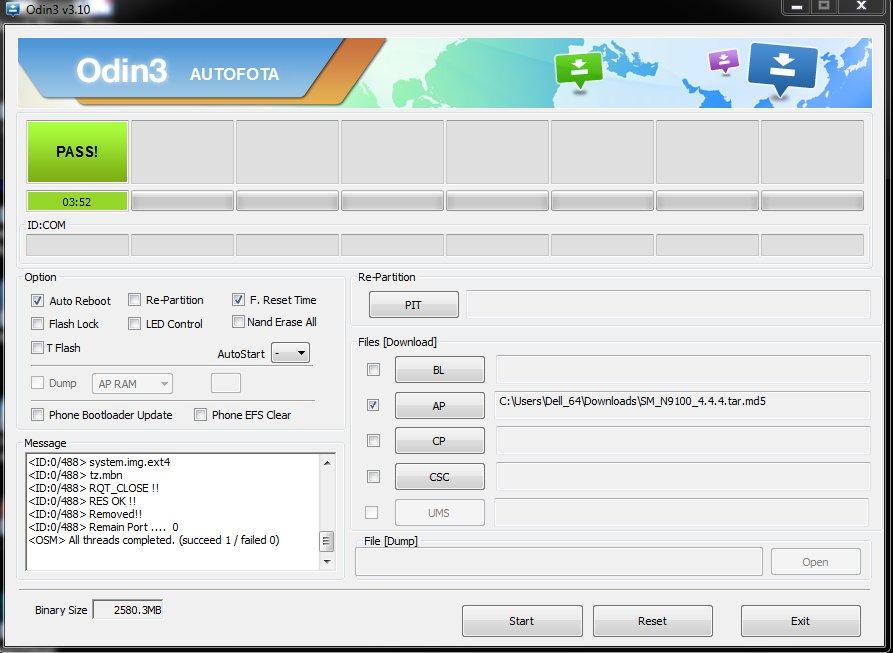The image size is (893, 653).
Task: Tick the CSC file checkbox
Action: [374, 476]
